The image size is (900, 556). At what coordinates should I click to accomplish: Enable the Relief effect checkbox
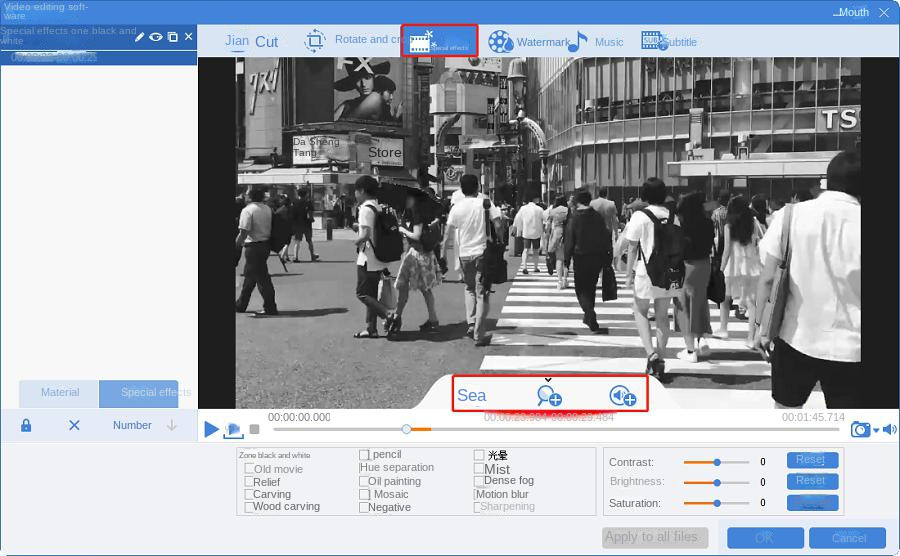[x=249, y=482]
